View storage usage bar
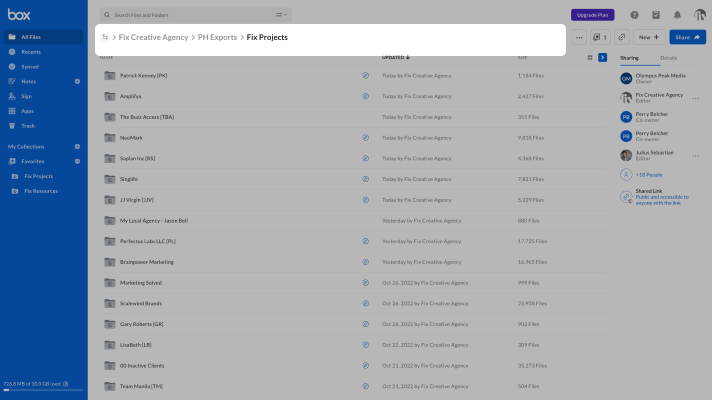The height and width of the screenshot is (400, 712). pyautogui.click(x=43, y=390)
